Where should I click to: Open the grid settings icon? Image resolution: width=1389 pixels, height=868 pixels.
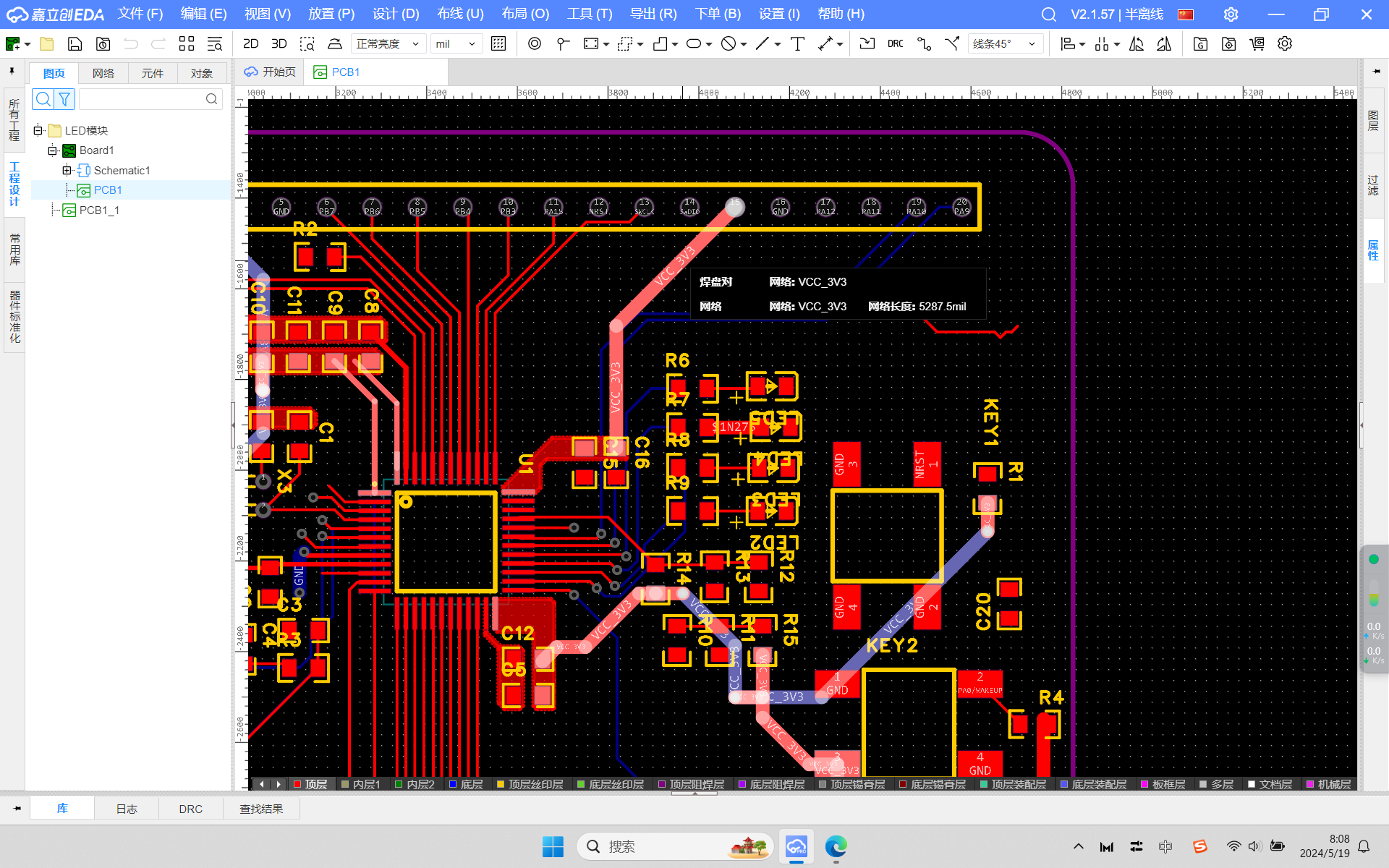coord(498,44)
